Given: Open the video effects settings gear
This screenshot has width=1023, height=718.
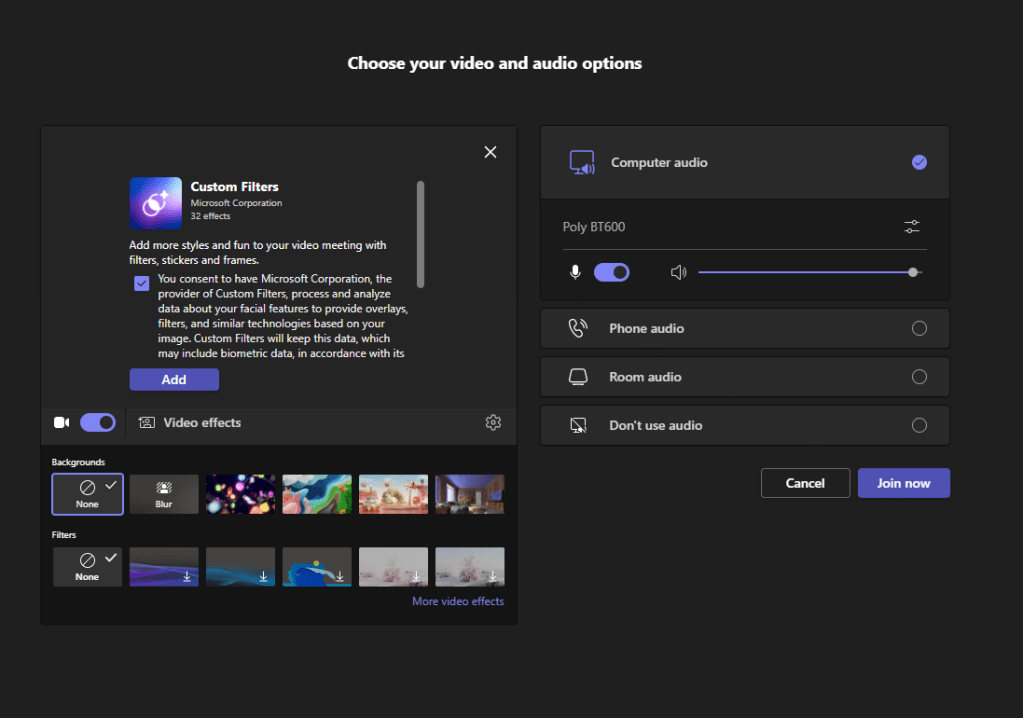Looking at the screenshot, I should pyautogui.click(x=493, y=422).
